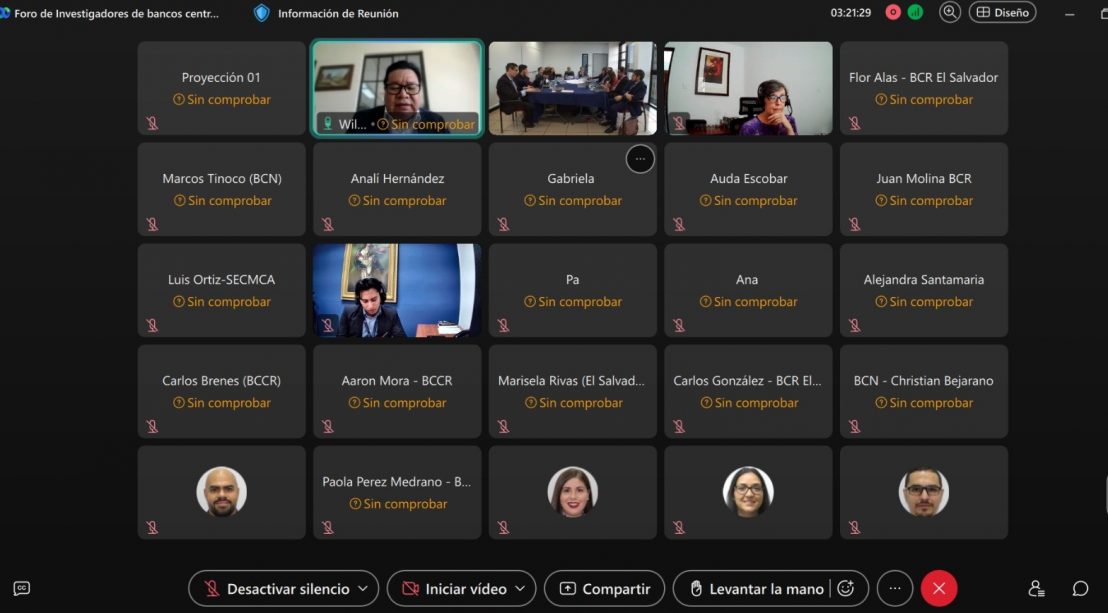
Task: Select the Marisela Rivas tile
Action: pyautogui.click(x=572, y=391)
